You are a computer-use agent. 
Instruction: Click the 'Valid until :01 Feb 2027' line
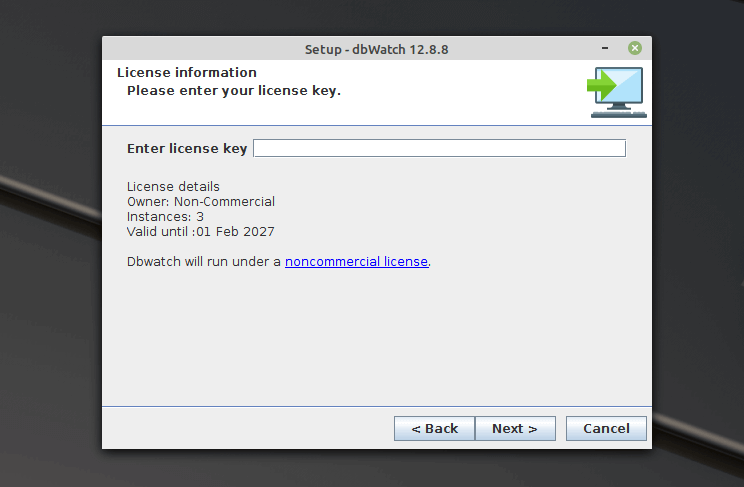point(200,231)
